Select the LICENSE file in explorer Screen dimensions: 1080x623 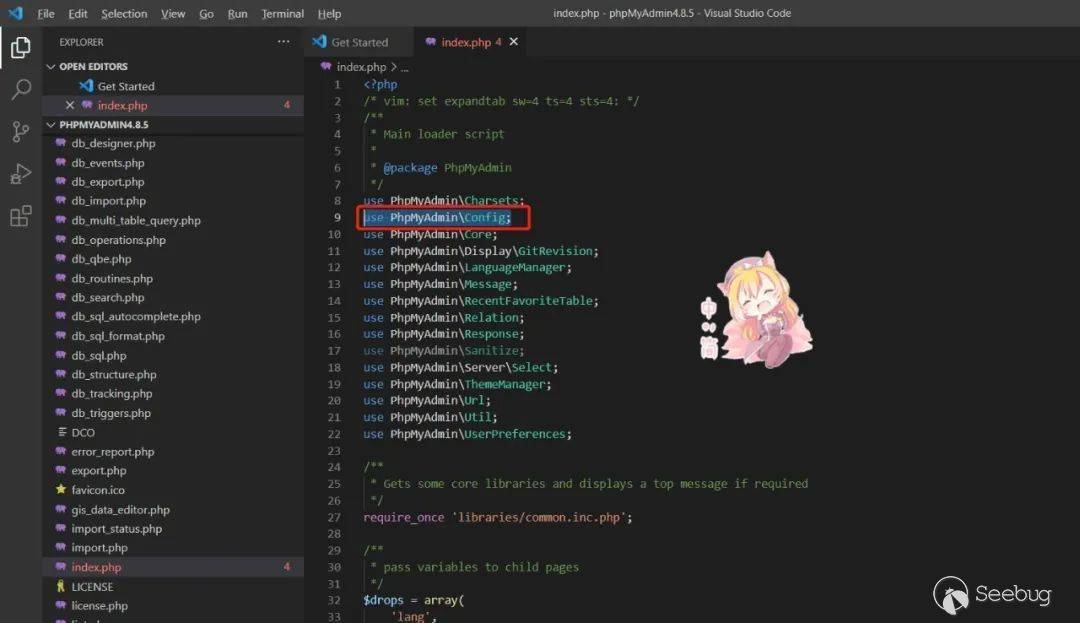[92, 587]
